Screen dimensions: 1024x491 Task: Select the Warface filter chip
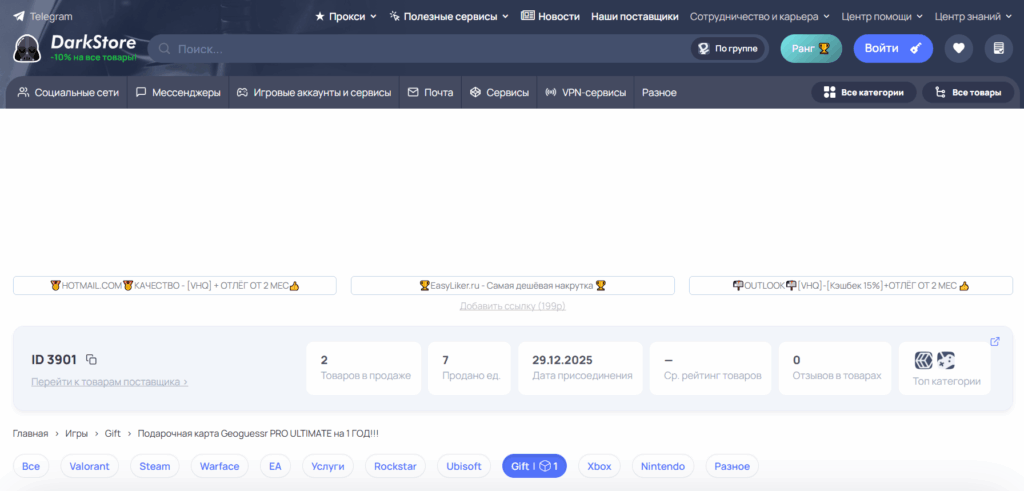point(219,466)
